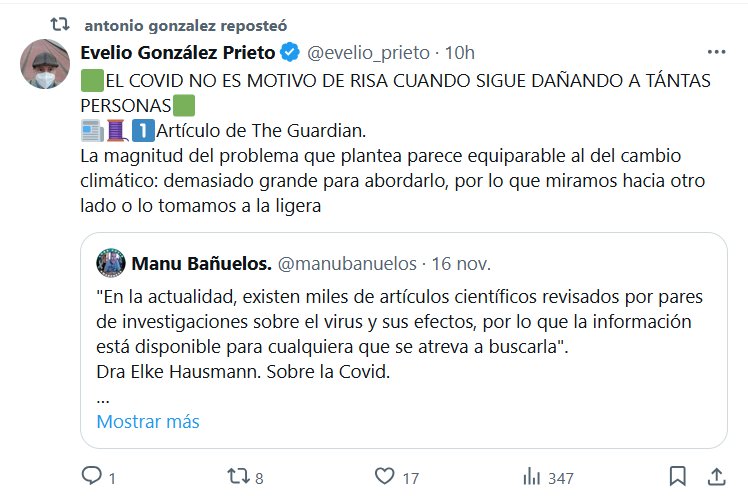Open Evelio González Prieto's profile avatar
748x496 pixels.
coord(45,65)
